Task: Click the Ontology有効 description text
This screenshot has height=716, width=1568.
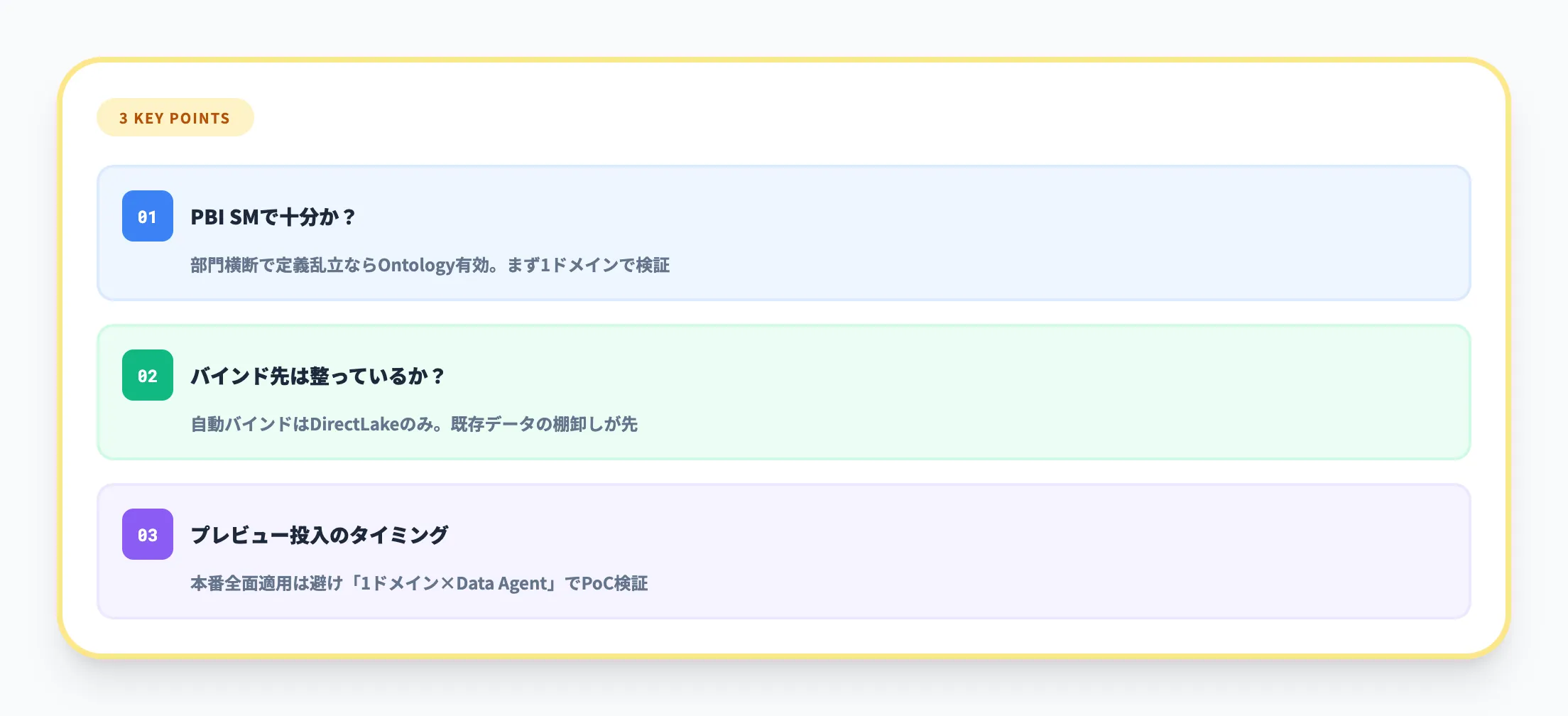Action: click(433, 265)
